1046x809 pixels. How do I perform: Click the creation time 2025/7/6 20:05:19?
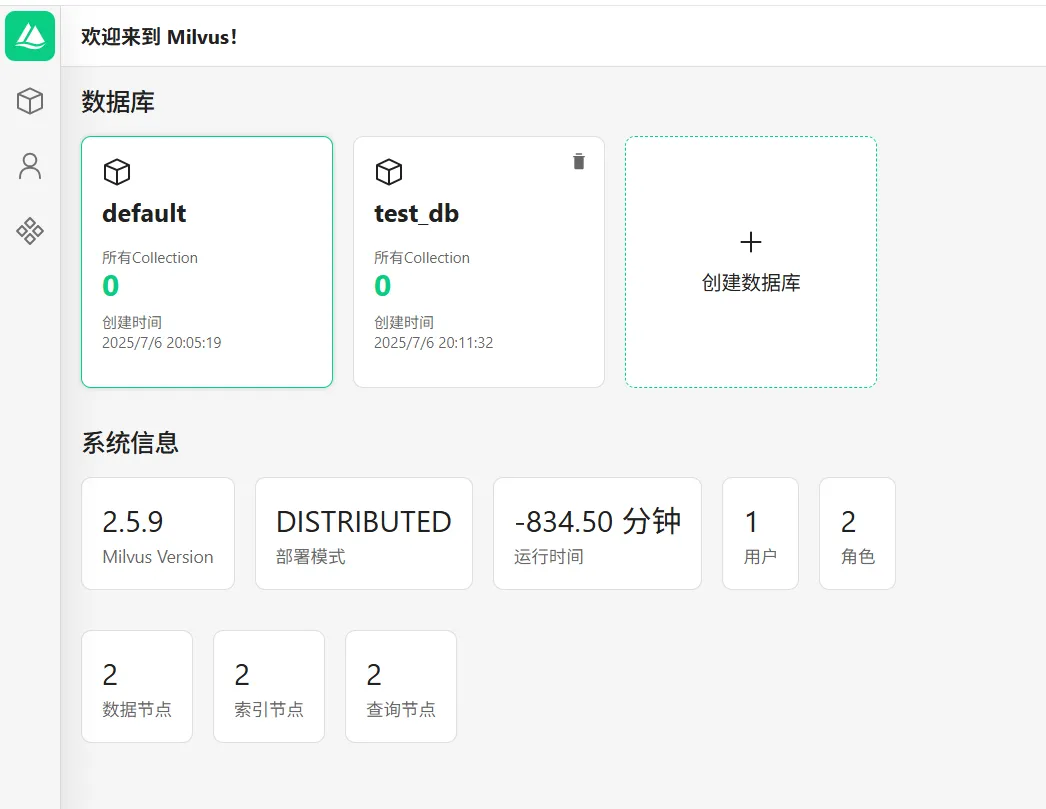161,343
